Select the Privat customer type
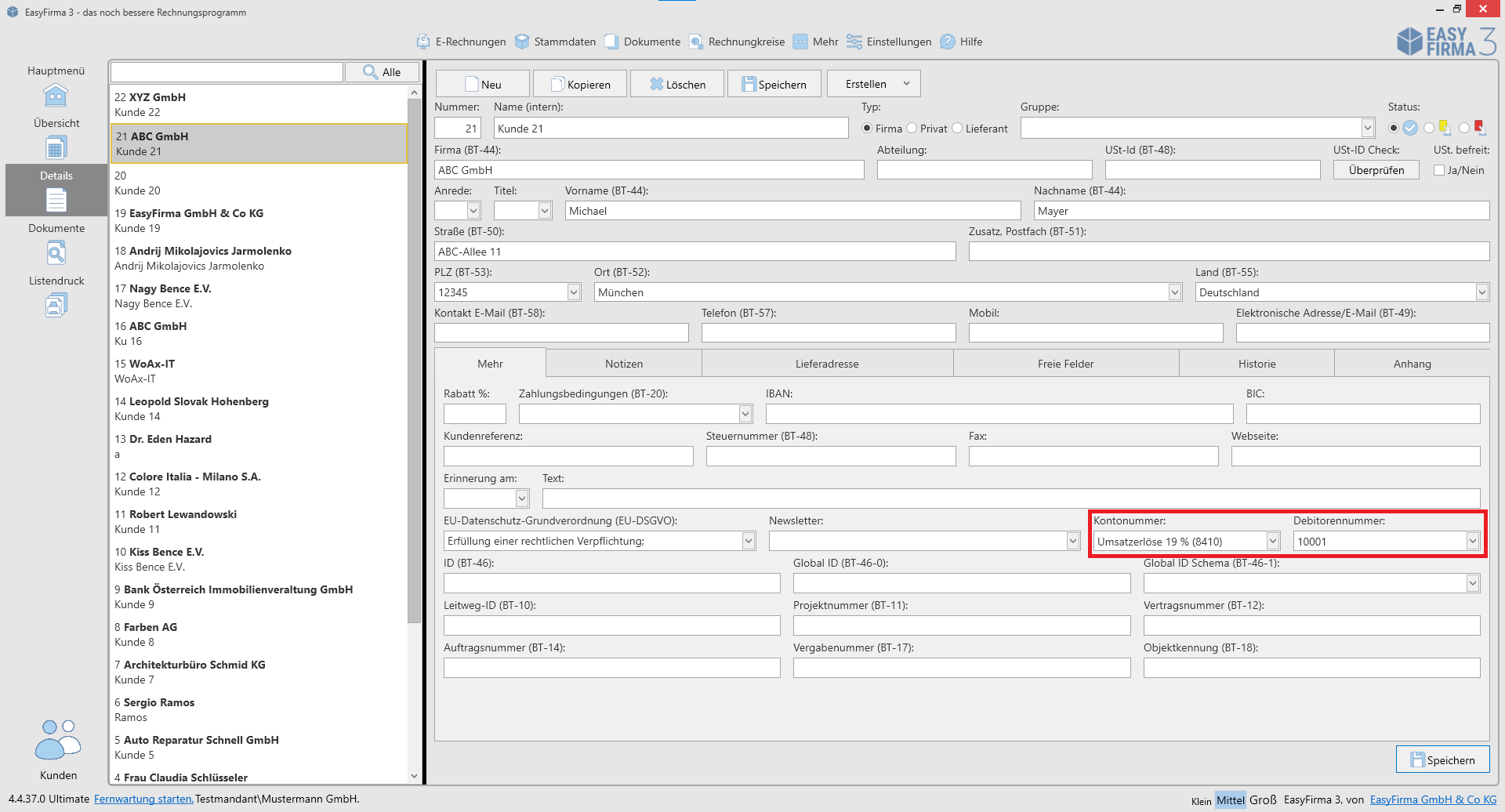The width and height of the screenshot is (1505, 812). pyautogui.click(x=912, y=129)
